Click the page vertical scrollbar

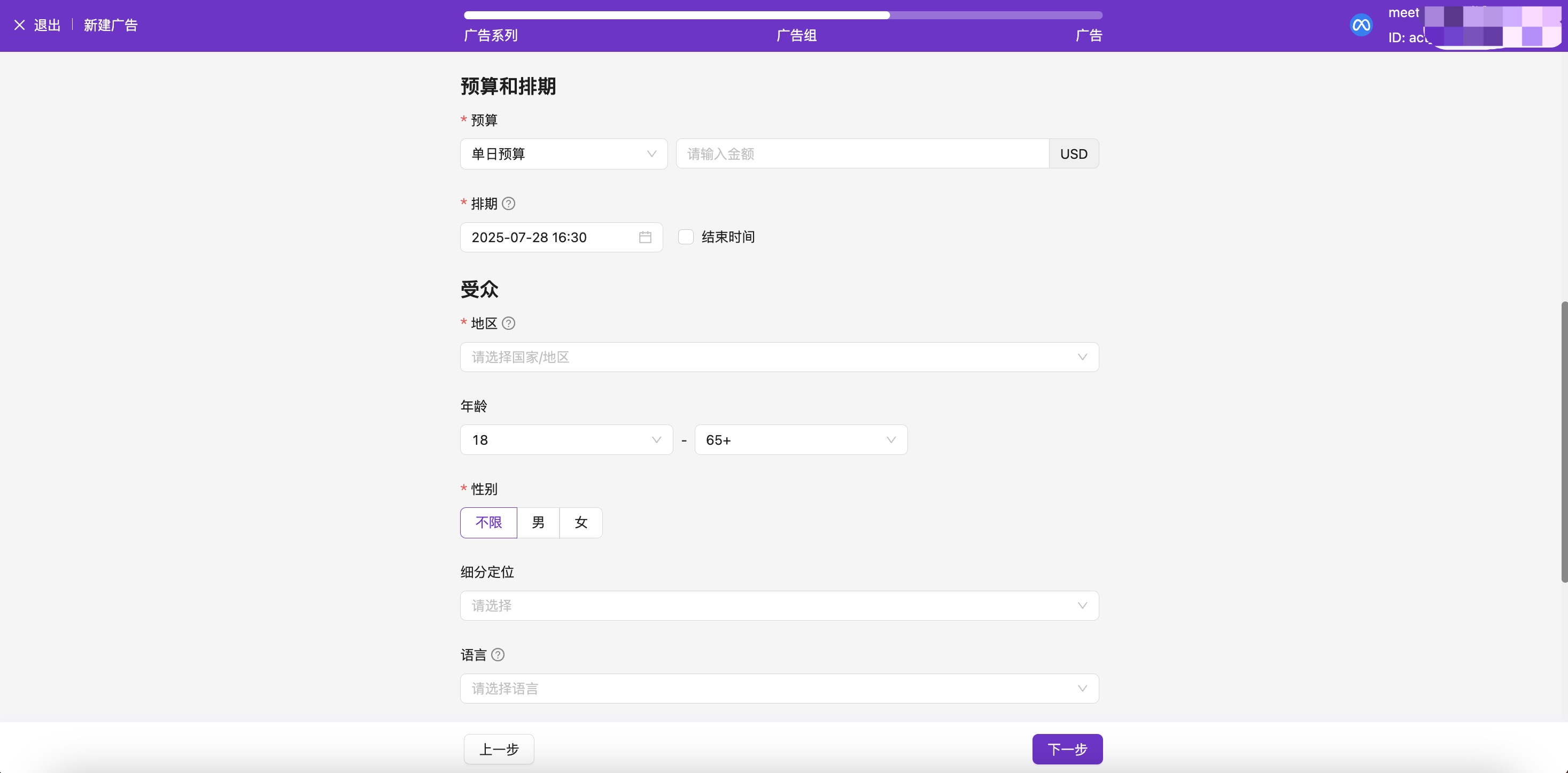[x=1564, y=441]
